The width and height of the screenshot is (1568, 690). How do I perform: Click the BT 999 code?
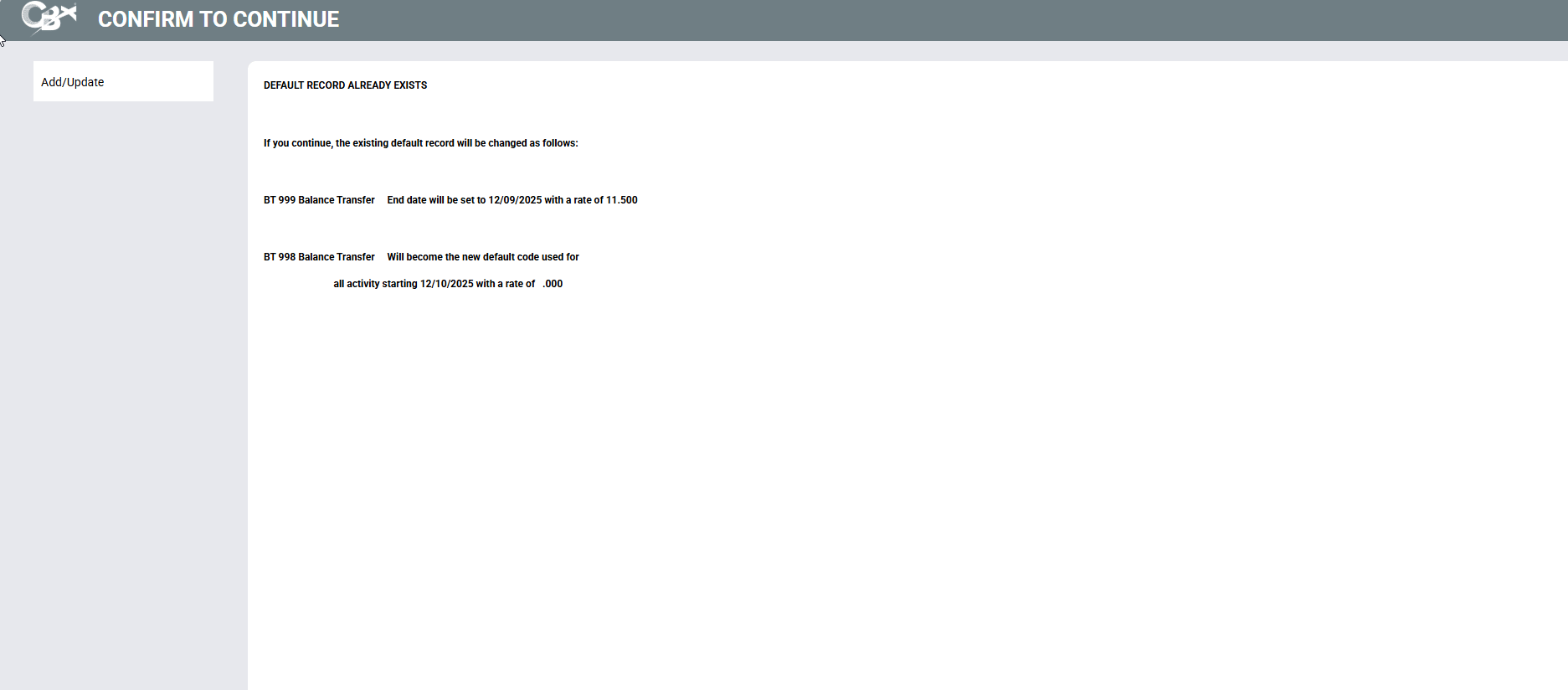pyautogui.click(x=280, y=200)
